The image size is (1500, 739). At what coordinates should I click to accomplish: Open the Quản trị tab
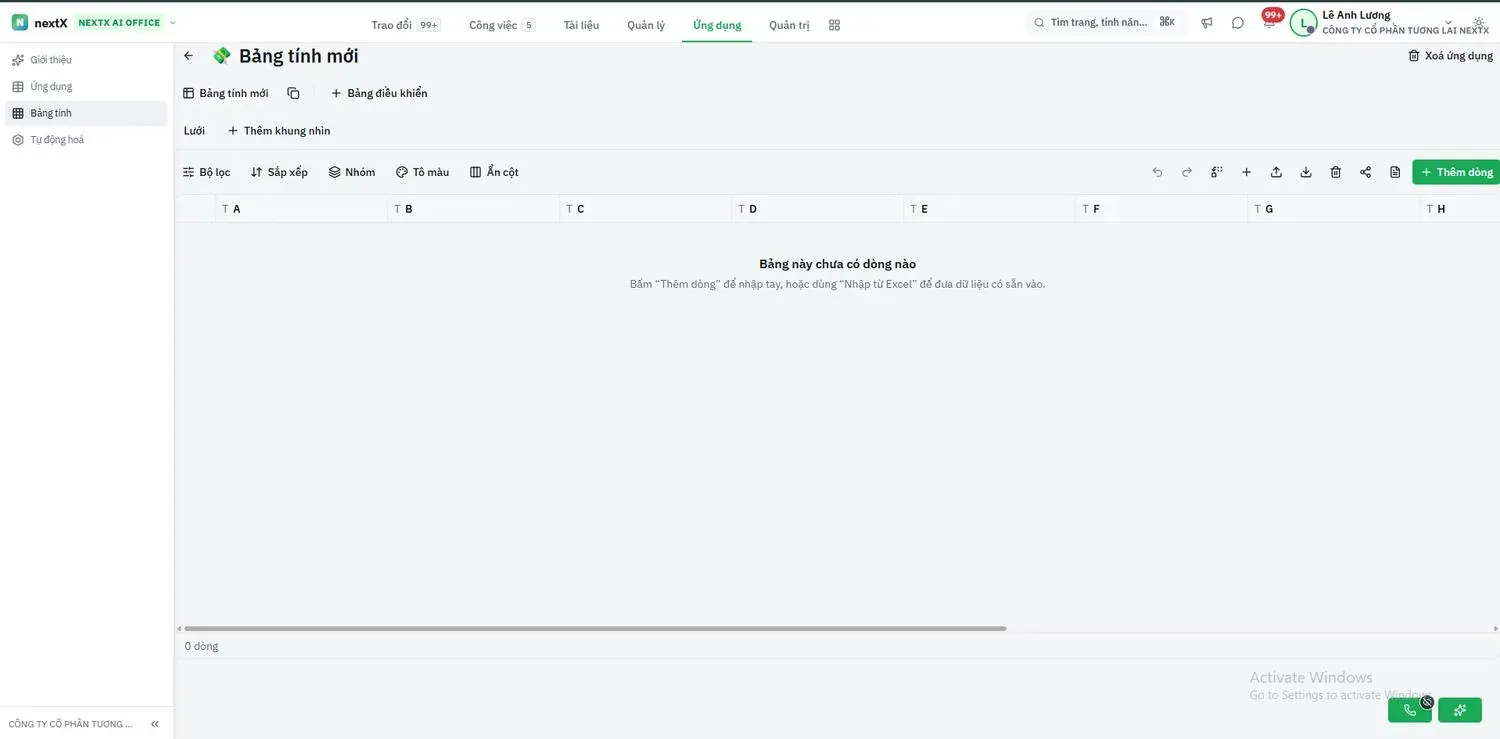point(789,25)
